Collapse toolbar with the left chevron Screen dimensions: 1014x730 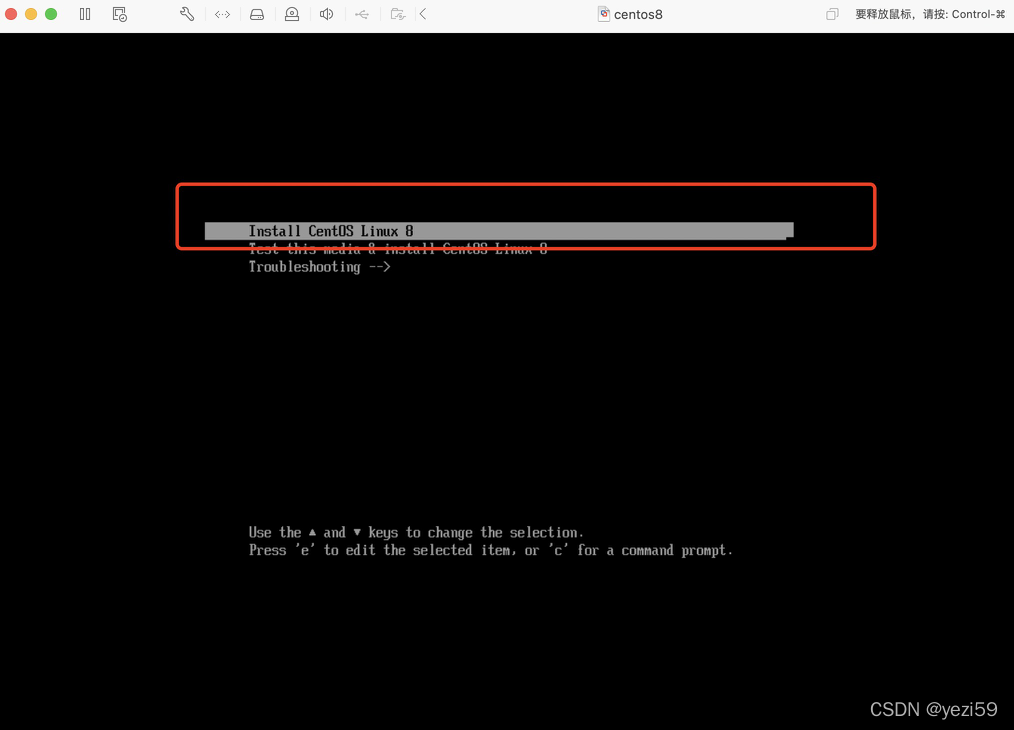(423, 14)
